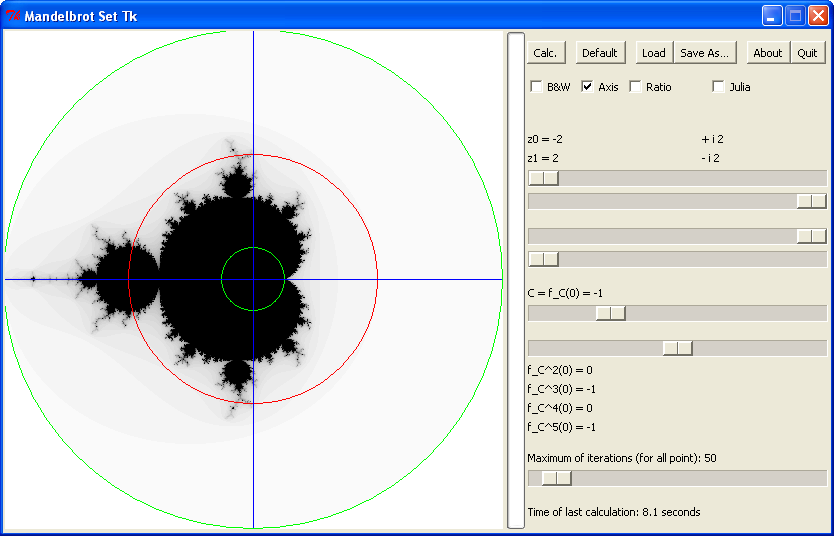Open the About button
This screenshot has width=834, height=536.
click(767, 53)
